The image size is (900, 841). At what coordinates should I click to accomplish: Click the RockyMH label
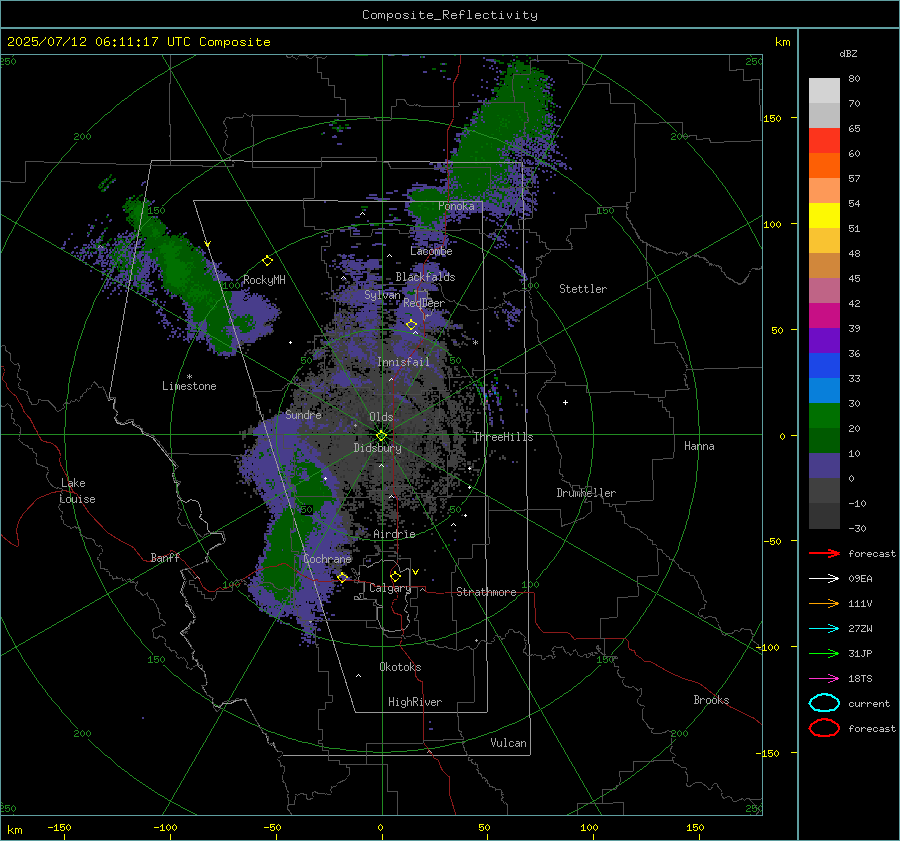(x=264, y=280)
